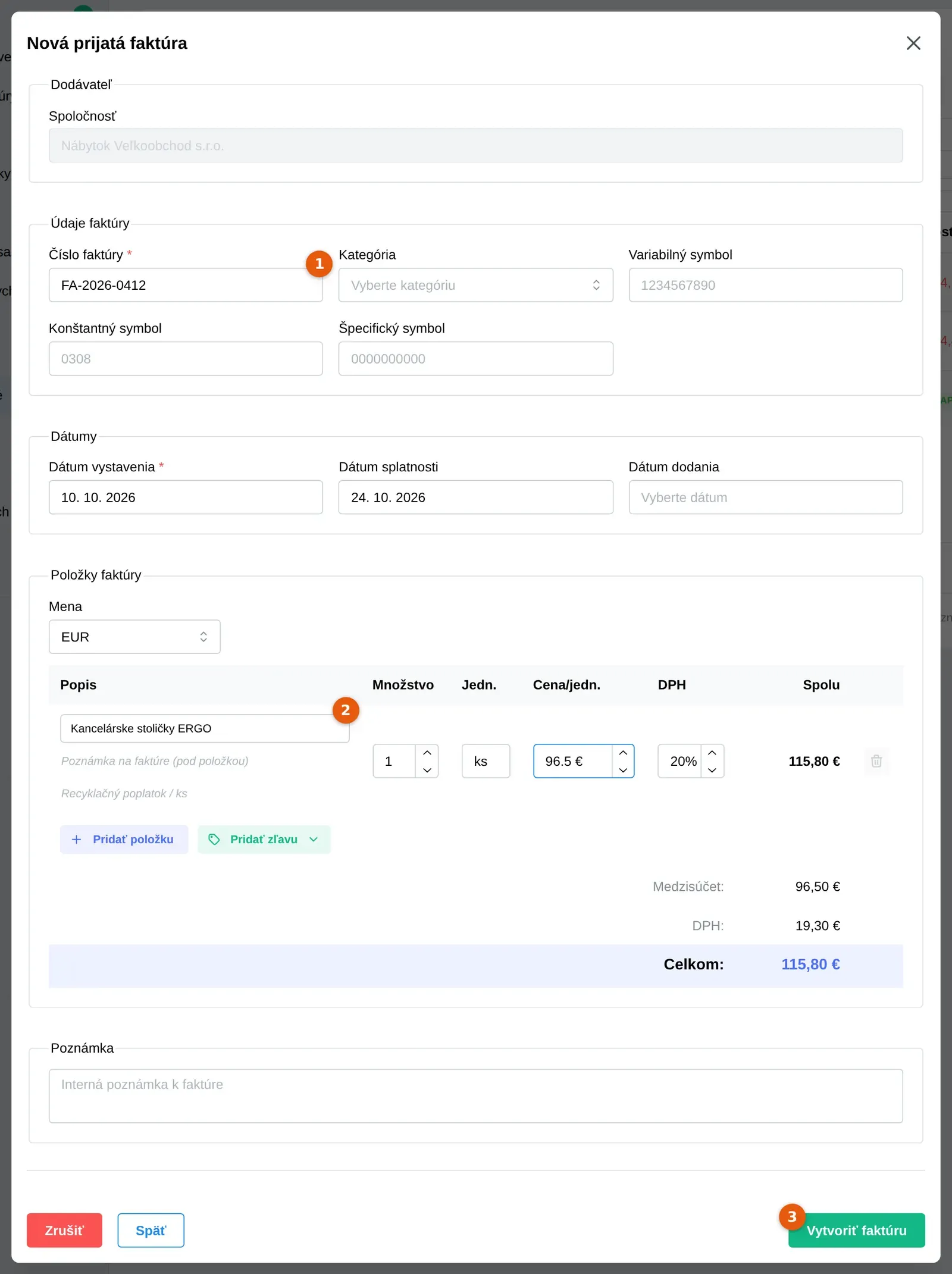Add a new invoice item with Pridať položku
952x1274 pixels.
(124, 839)
